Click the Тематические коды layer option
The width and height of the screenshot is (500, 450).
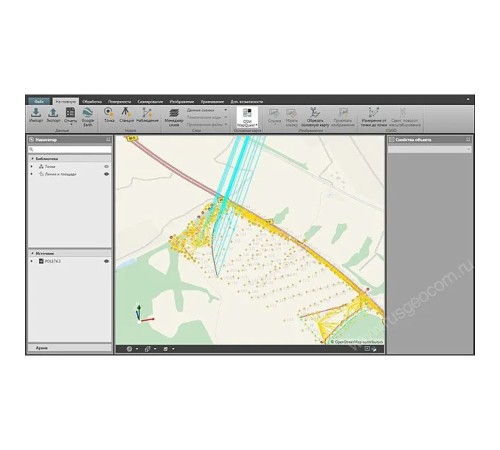coord(207,117)
